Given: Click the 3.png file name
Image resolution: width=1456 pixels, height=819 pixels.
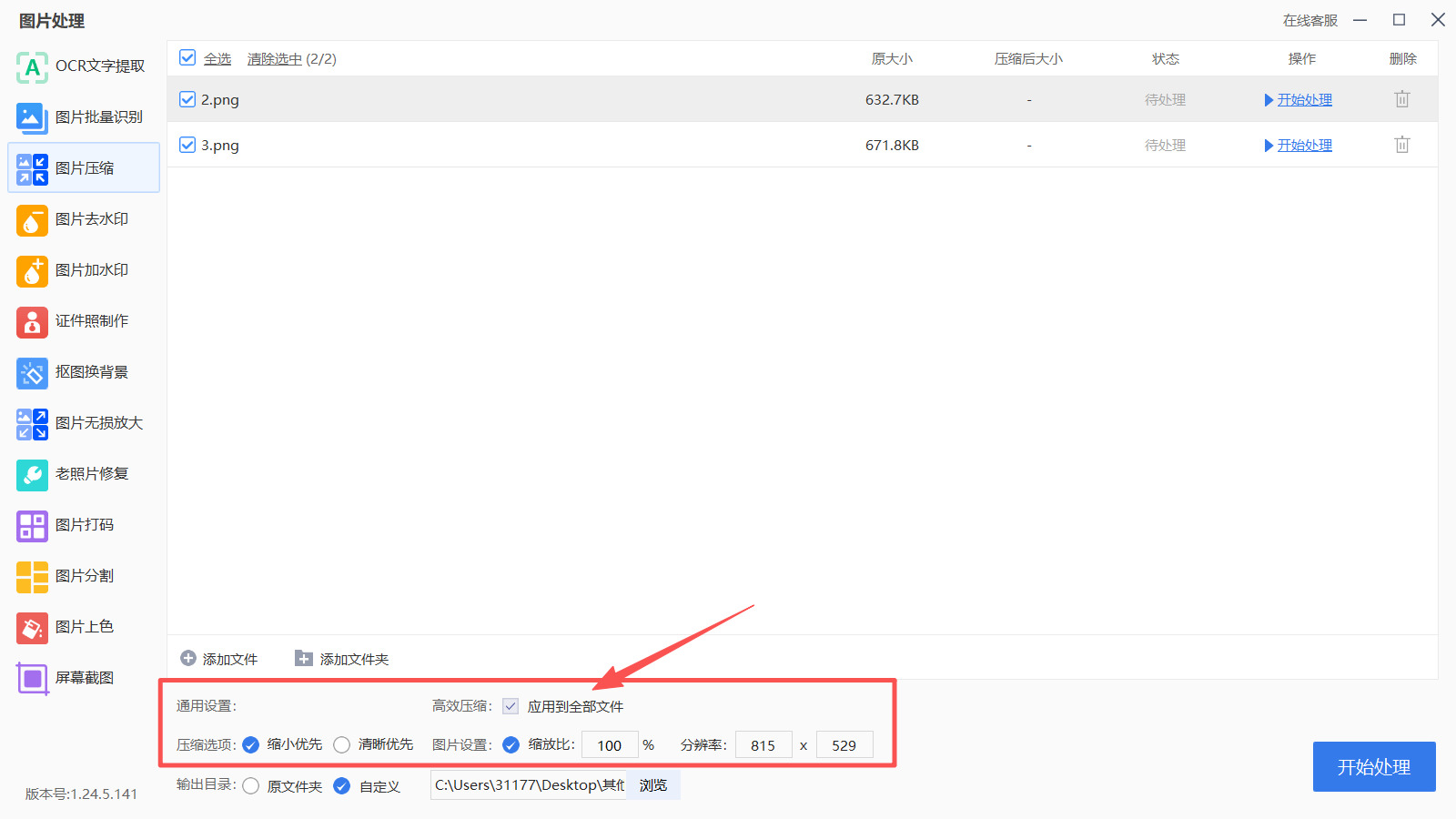Looking at the screenshot, I should coord(220,146).
